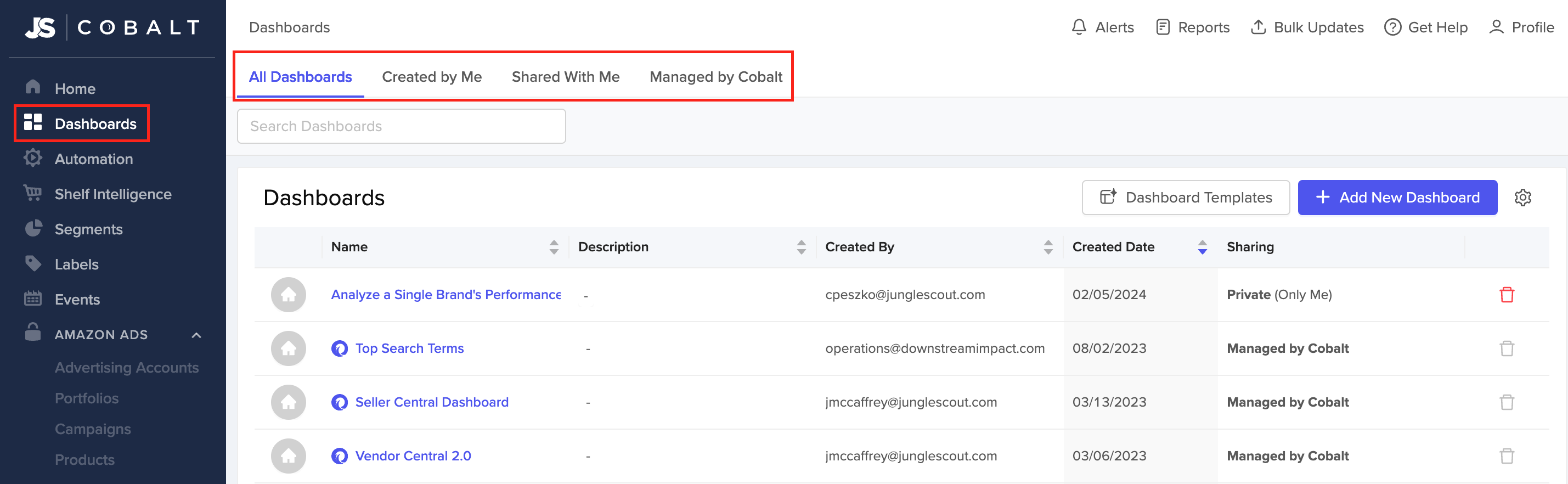Set Seller Central Dashboard as home
Screen dimensions: 1568x484
coord(289,402)
